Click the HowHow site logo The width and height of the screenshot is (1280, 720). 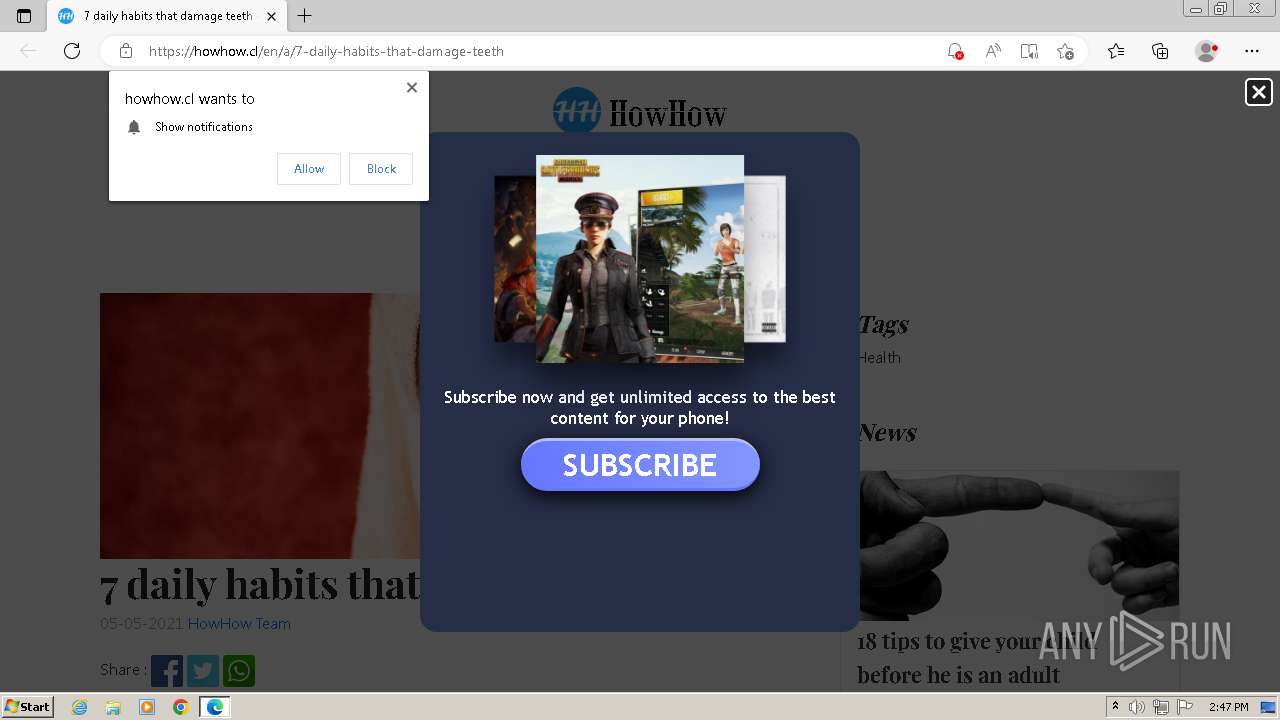(640, 111)
